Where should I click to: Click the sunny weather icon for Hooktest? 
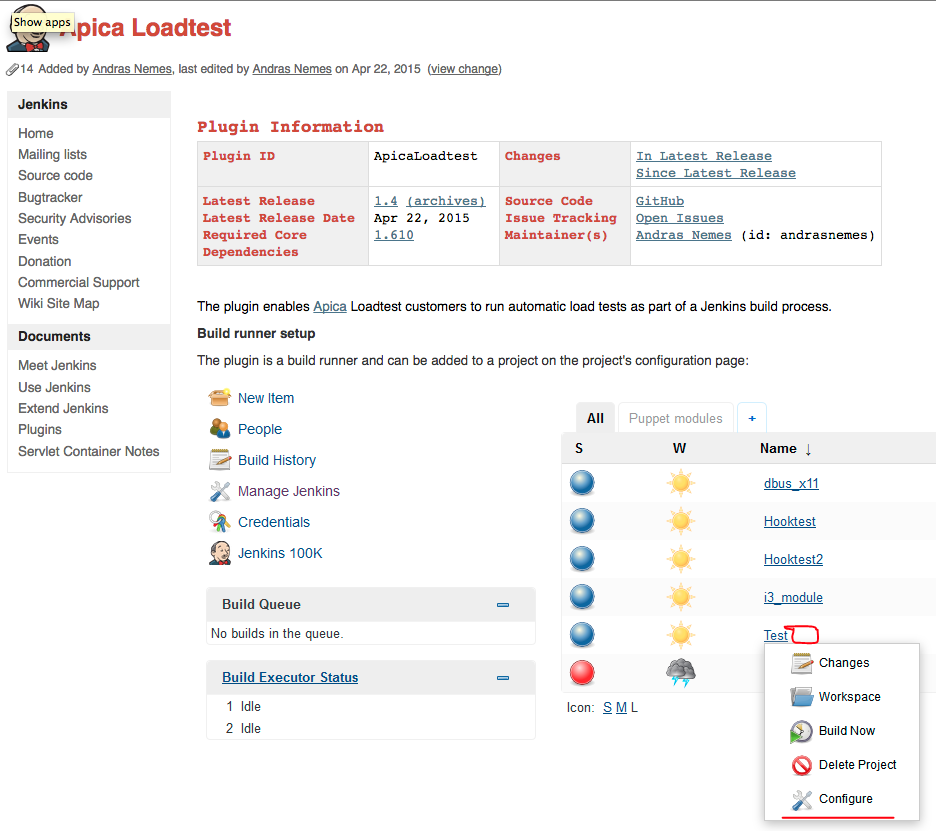pyautogui.click(x=681, y=521)
